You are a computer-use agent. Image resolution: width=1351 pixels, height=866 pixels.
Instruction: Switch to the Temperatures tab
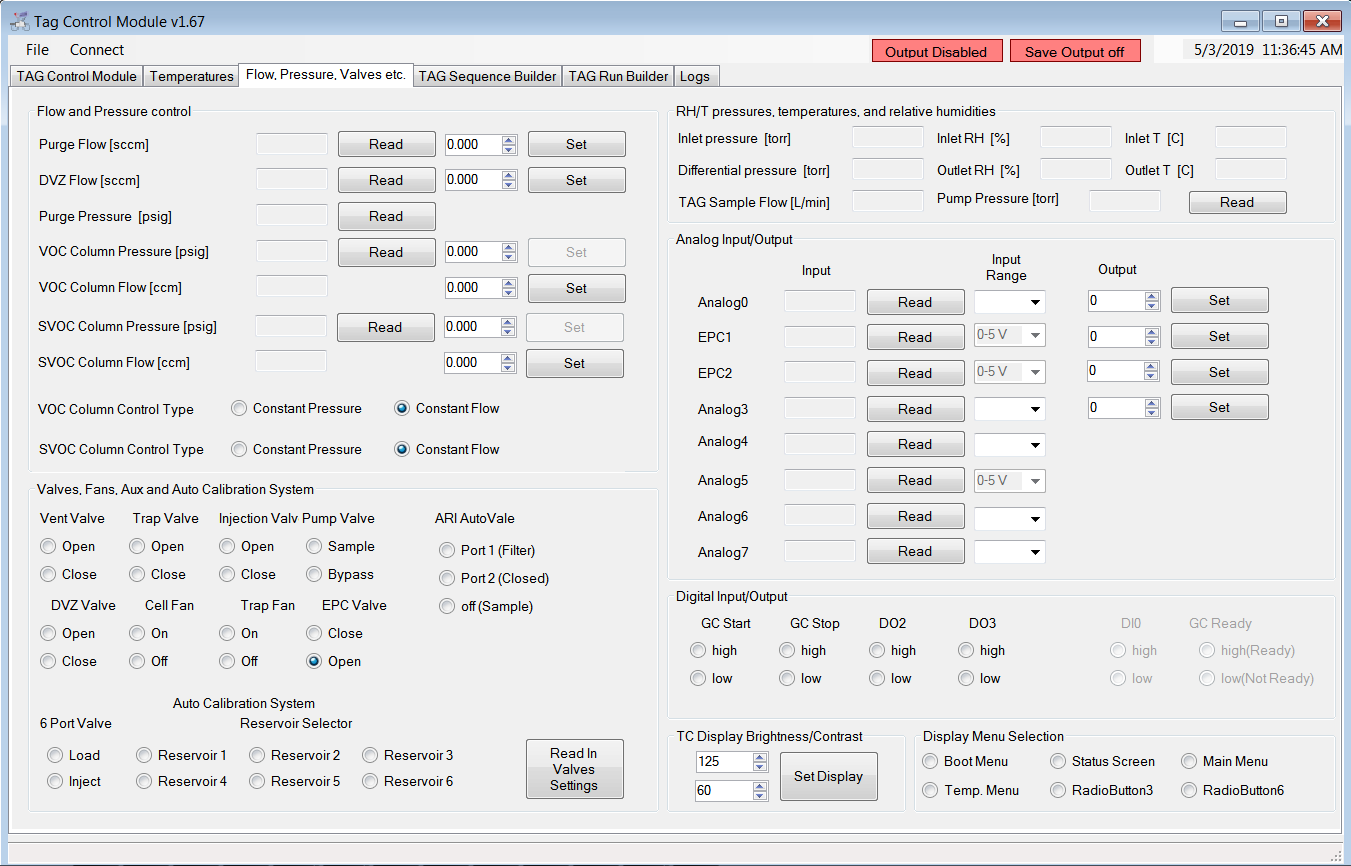[x=191, y=76]
